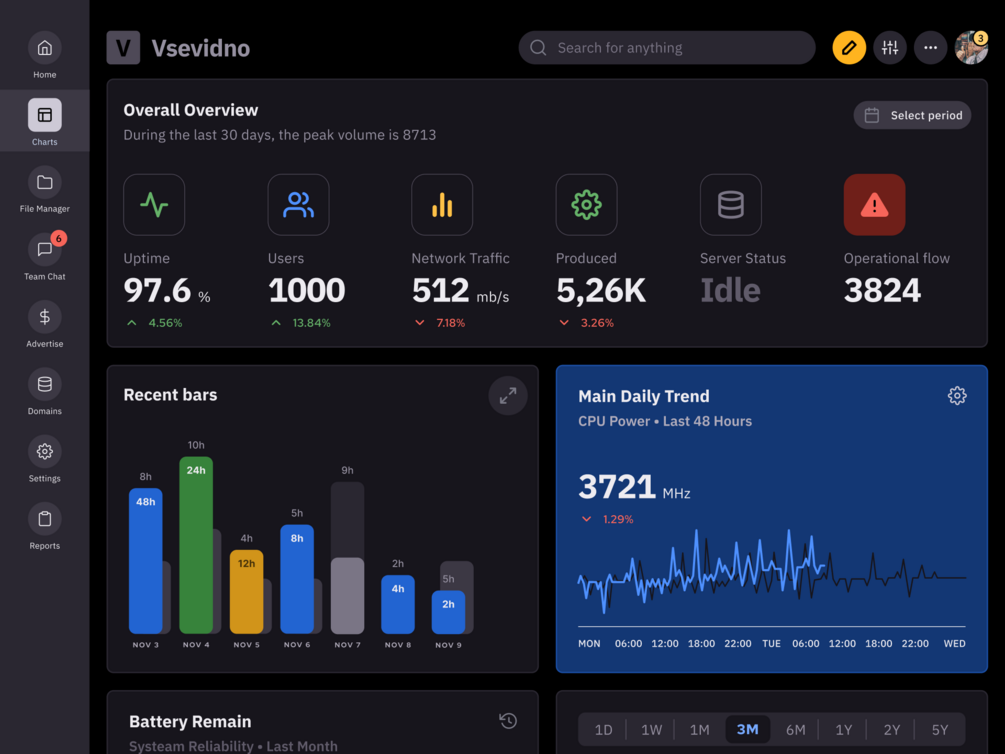
Task: Open the Settings sidebar item
Action: click(44, 459)
